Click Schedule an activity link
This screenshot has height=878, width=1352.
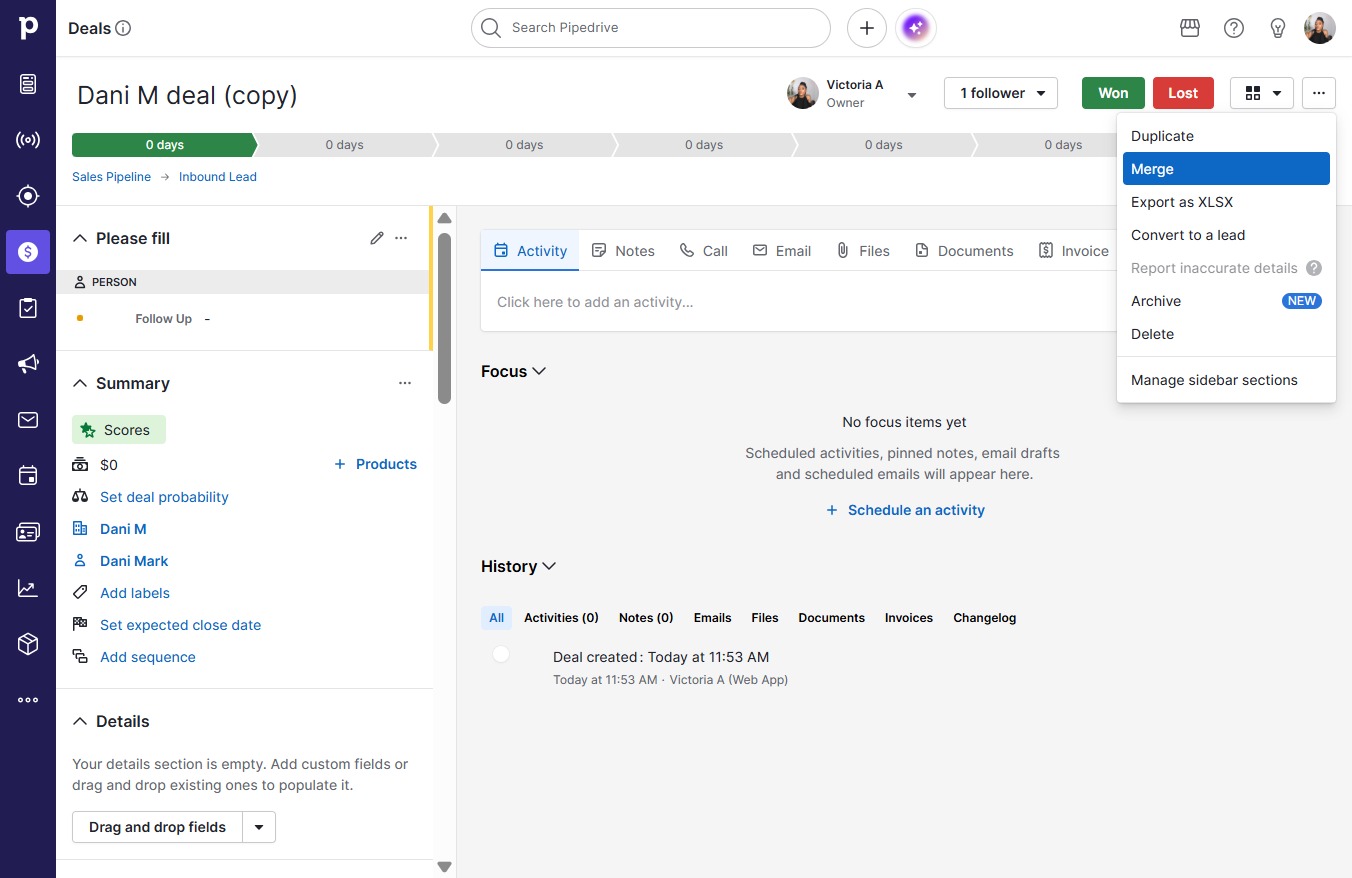[905, 510]
